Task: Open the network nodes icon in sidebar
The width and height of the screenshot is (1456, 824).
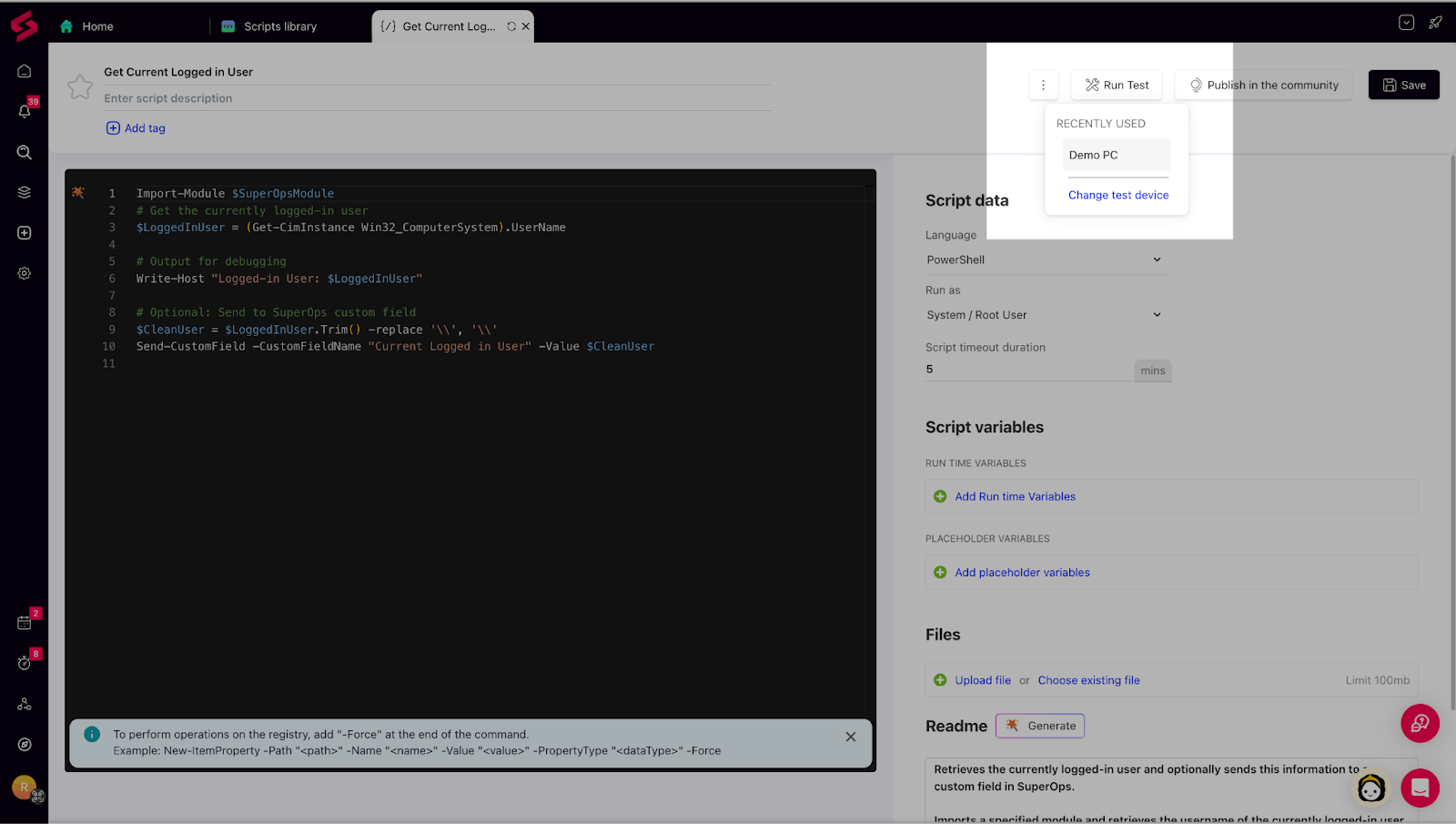Action: 25,704
